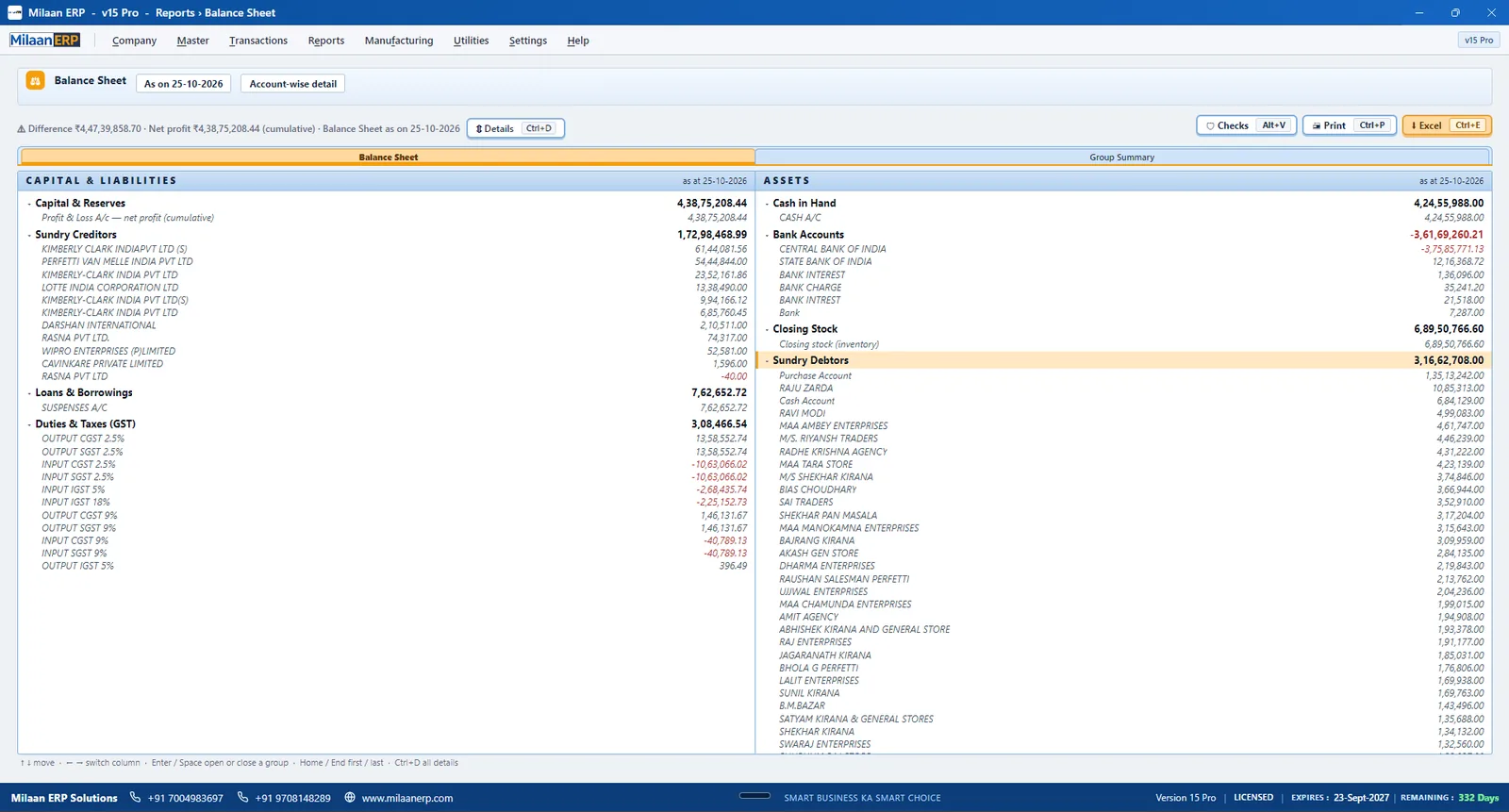The width and height of the screenshot is (1509, 812).
Task: Select the STATE BANK OF INDIA row
Action: coord(1123,262)
